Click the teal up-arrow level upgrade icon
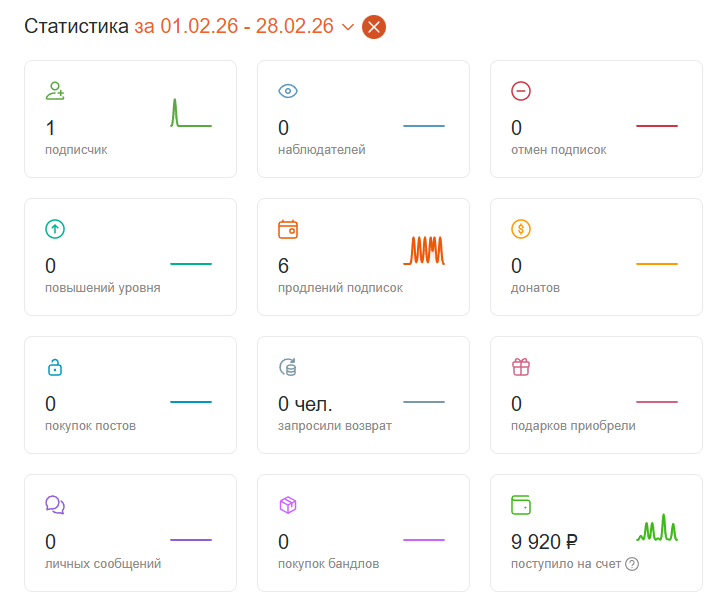728x604 pixels. [x=55, y=229]
